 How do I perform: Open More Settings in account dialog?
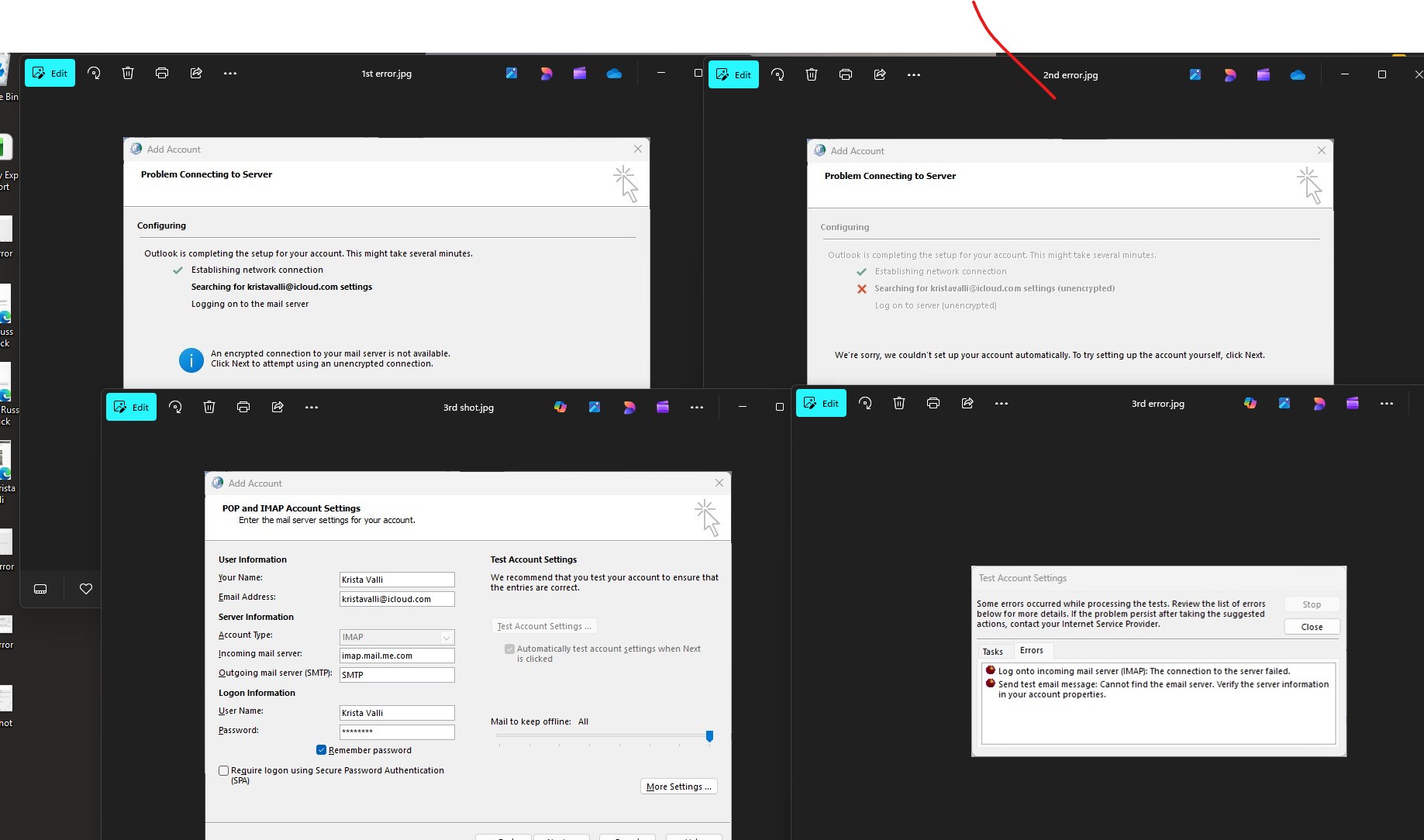[679, 787]
